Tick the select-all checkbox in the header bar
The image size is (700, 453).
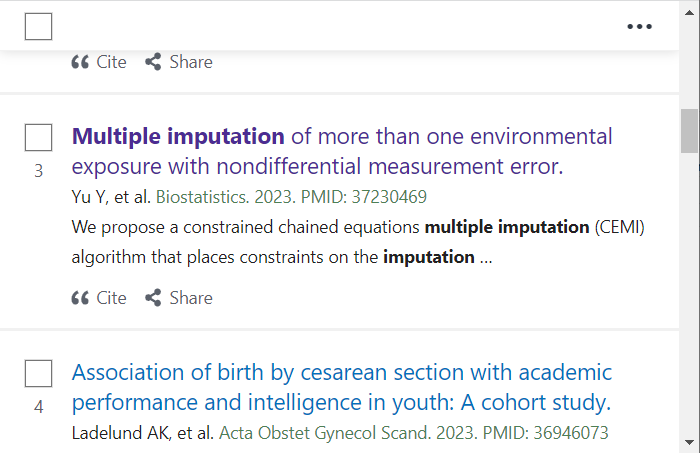(38, 27)
